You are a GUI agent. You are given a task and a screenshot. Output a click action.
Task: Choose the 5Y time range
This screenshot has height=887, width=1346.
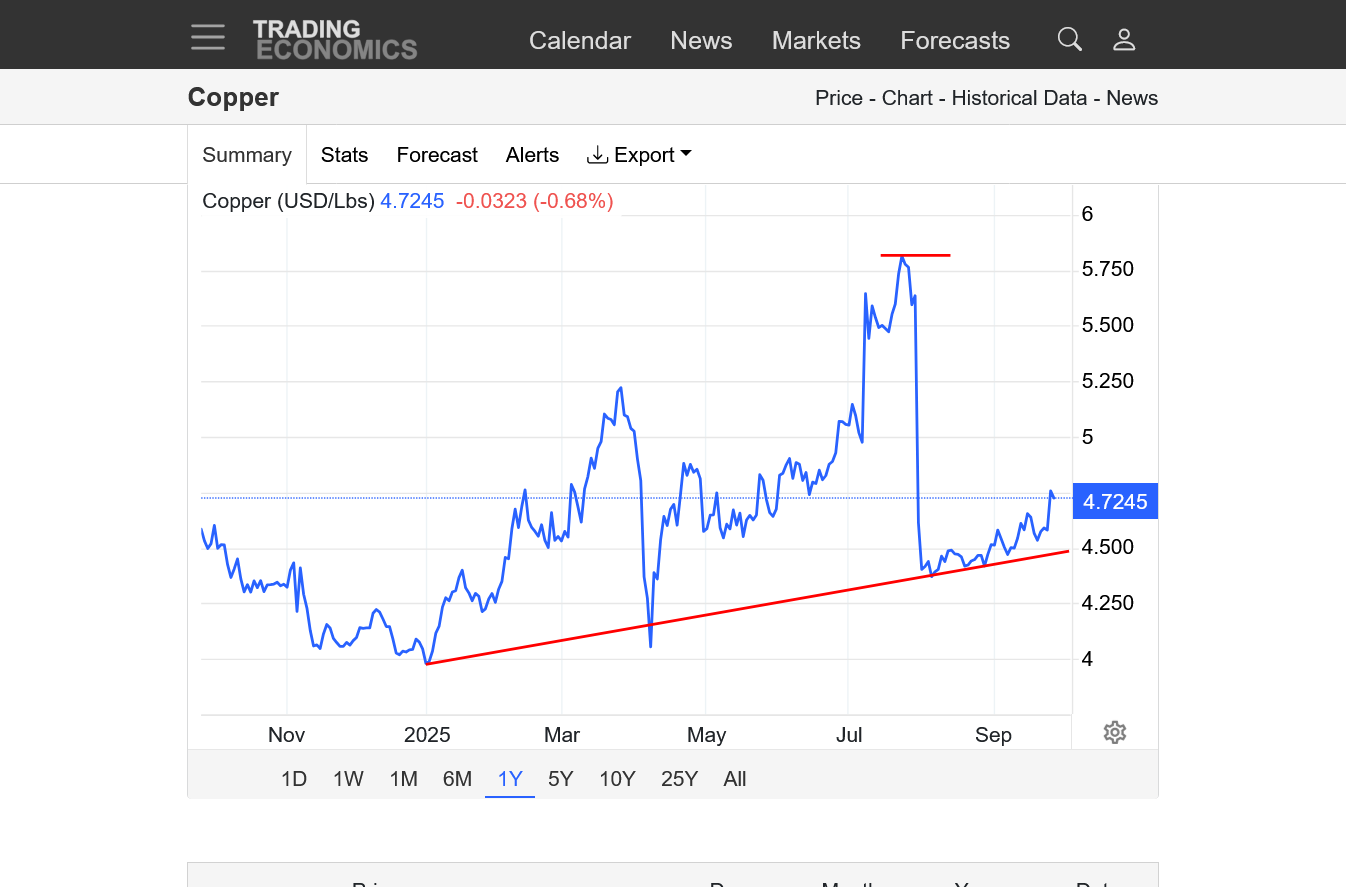561,779
